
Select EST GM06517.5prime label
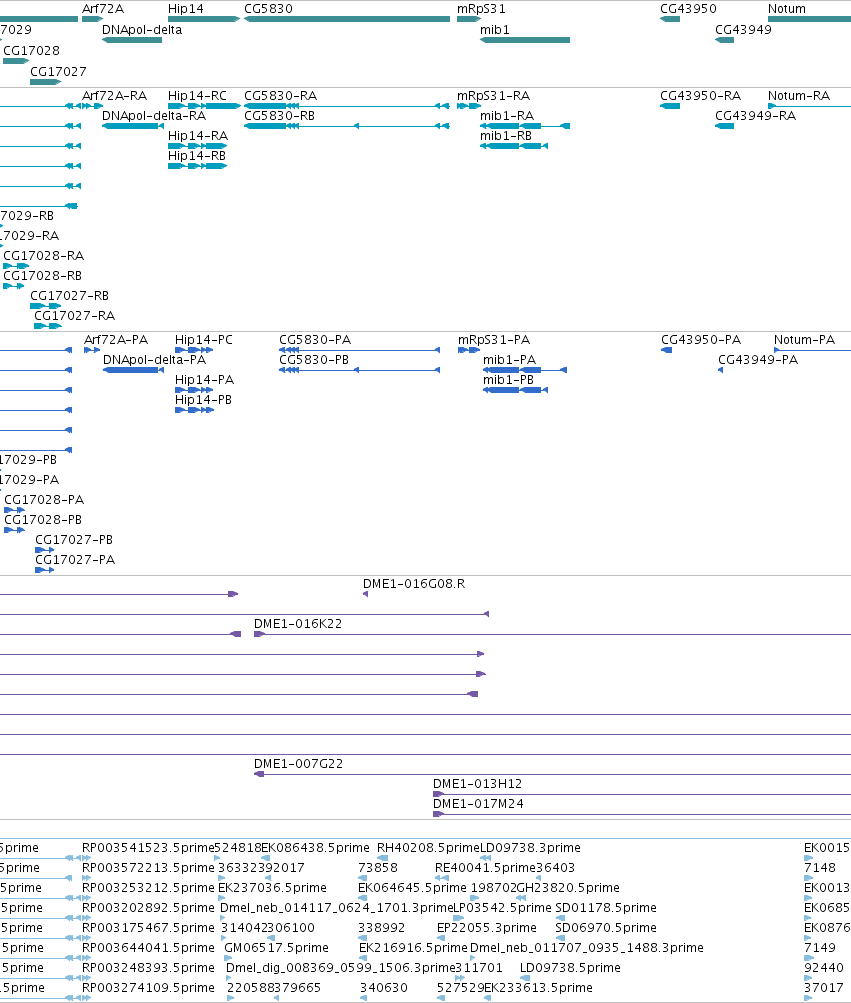[x=276, y=947]
